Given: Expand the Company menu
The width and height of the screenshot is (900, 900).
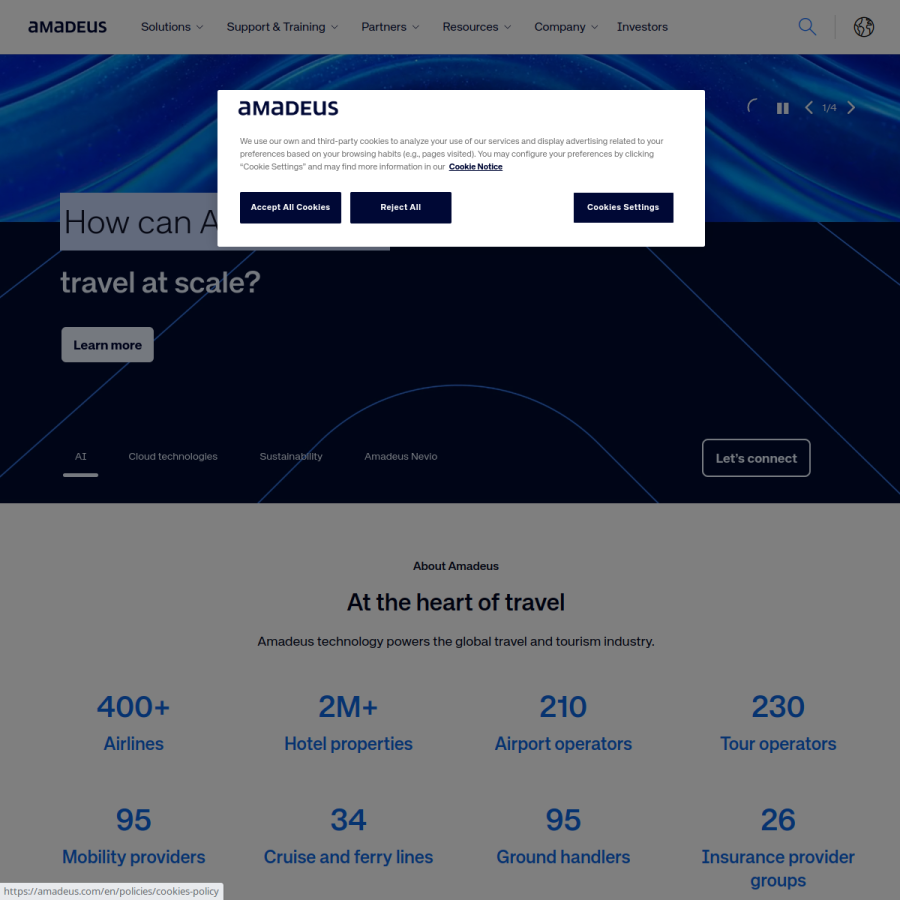Looking at the screenshot, I should coord(566,27).
